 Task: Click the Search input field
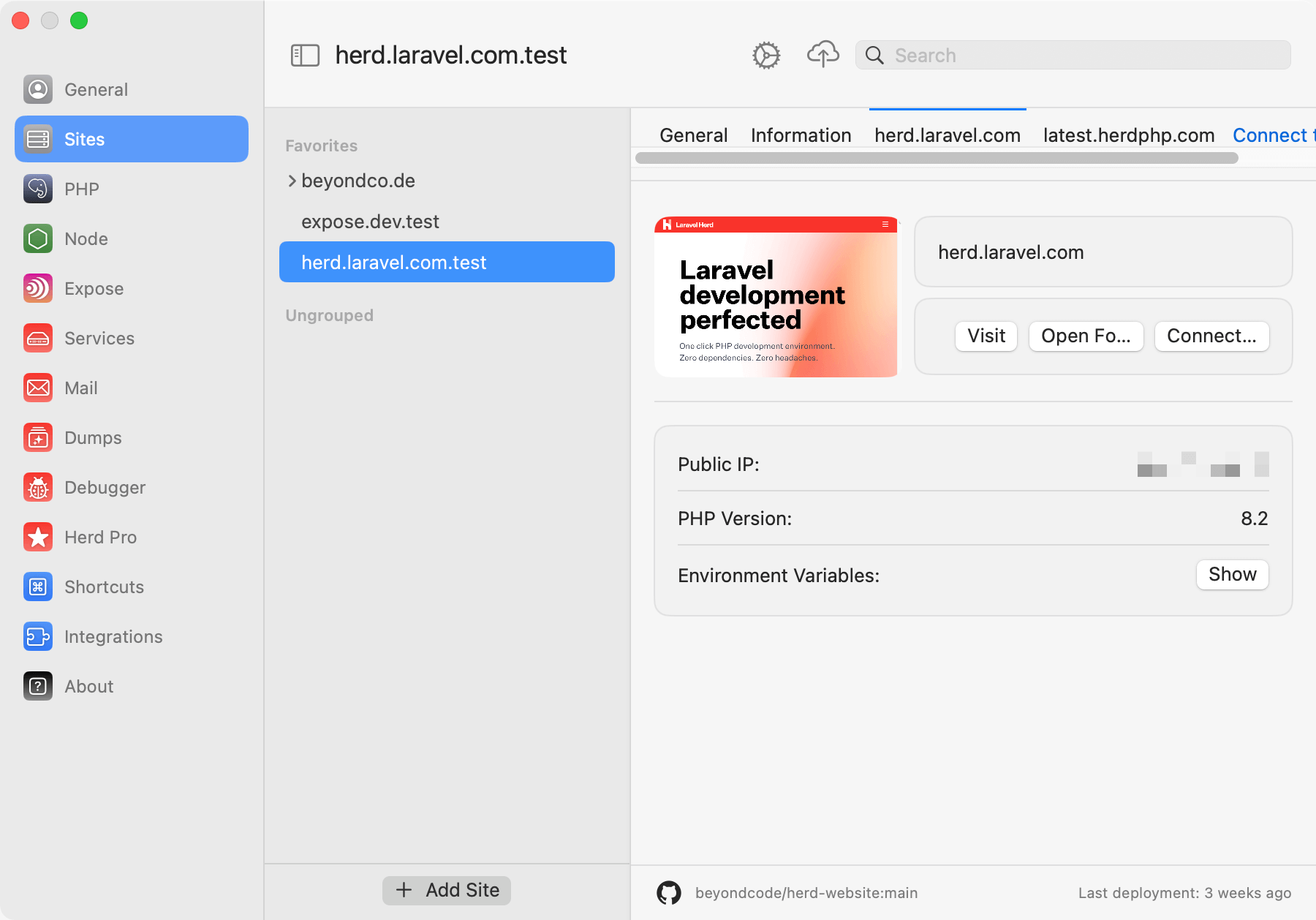pos(1073,55)
